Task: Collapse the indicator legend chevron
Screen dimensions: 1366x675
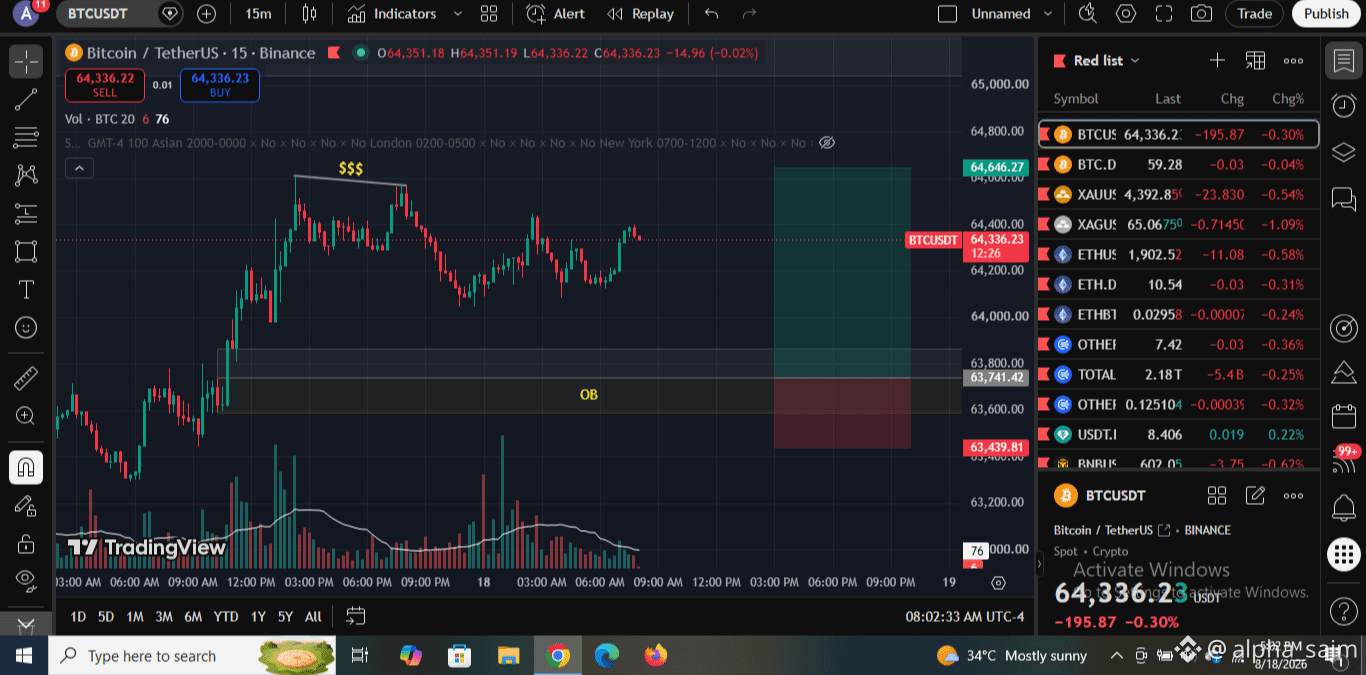Action: tap(79, 168)
